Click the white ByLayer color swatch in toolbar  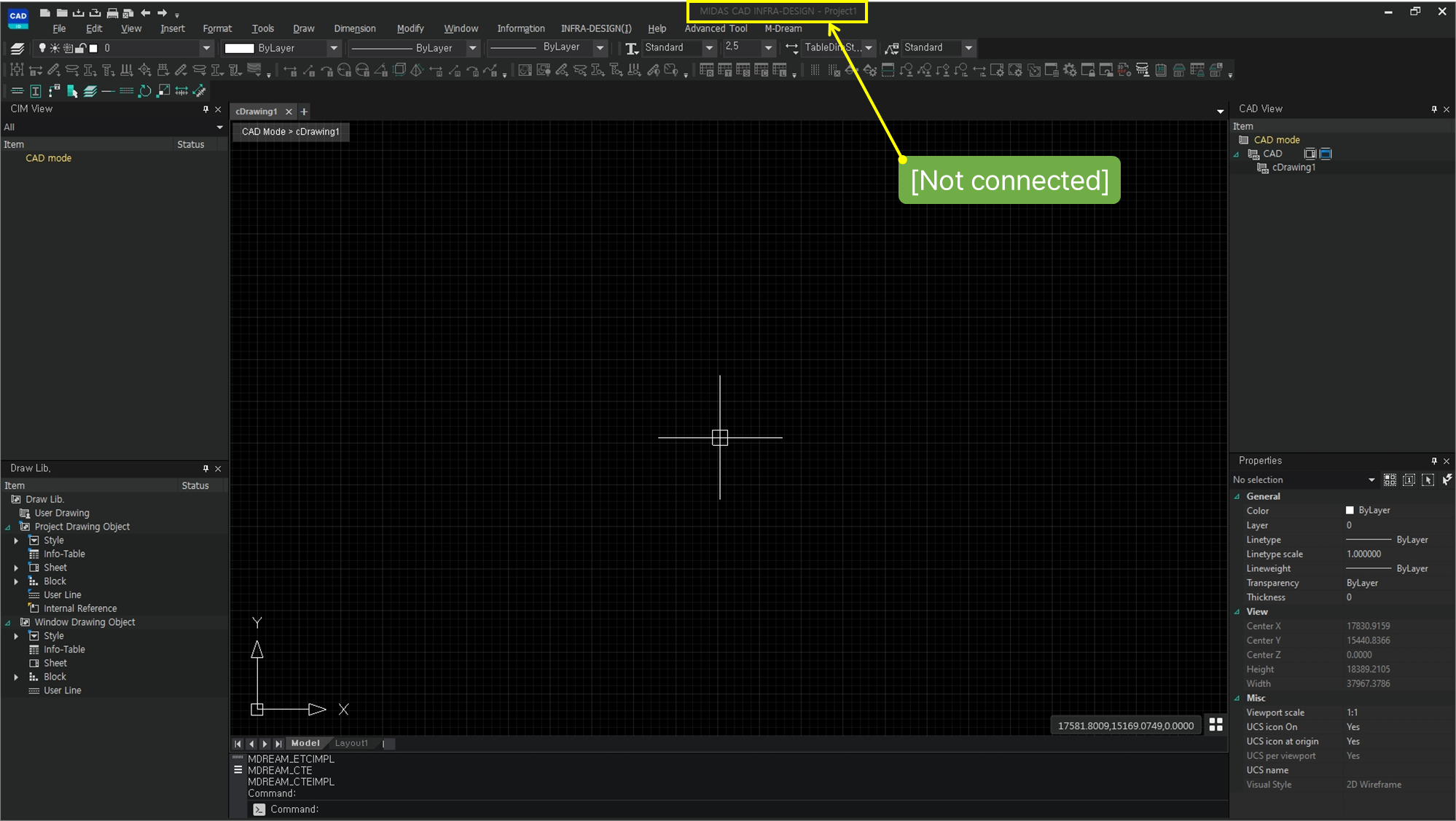(x=239, y=48)
